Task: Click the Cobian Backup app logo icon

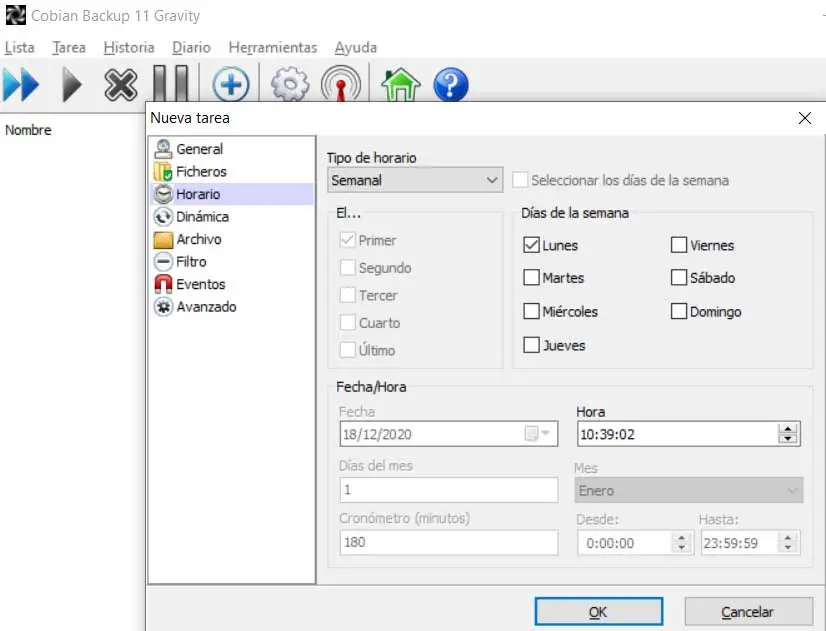Action: click(15, 15)
